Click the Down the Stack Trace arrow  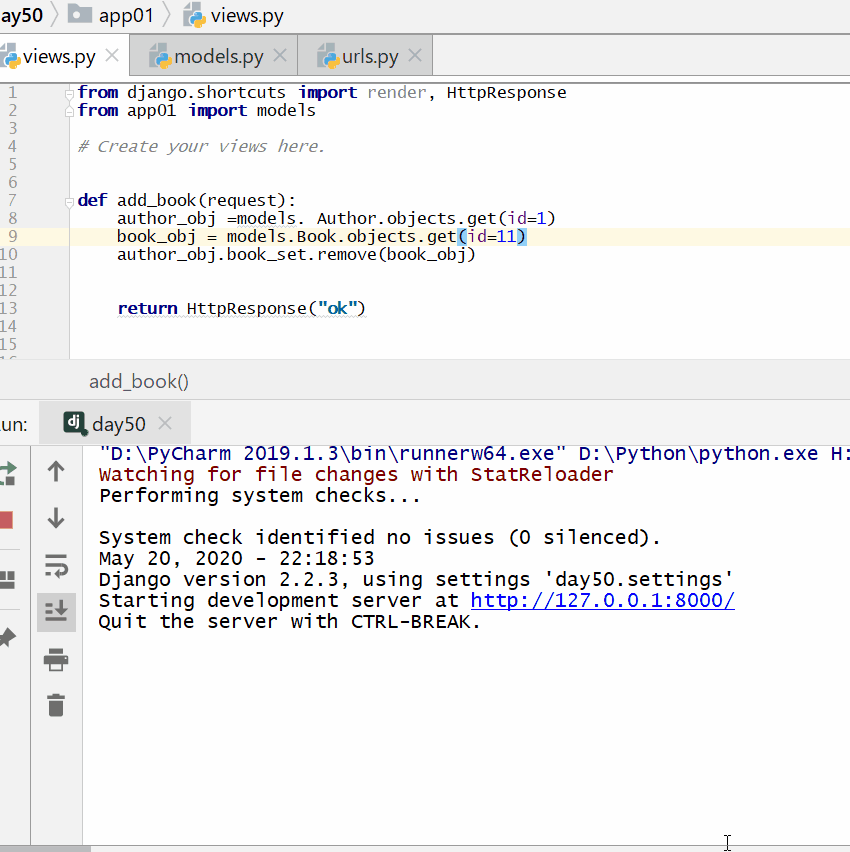click(56, 518)
